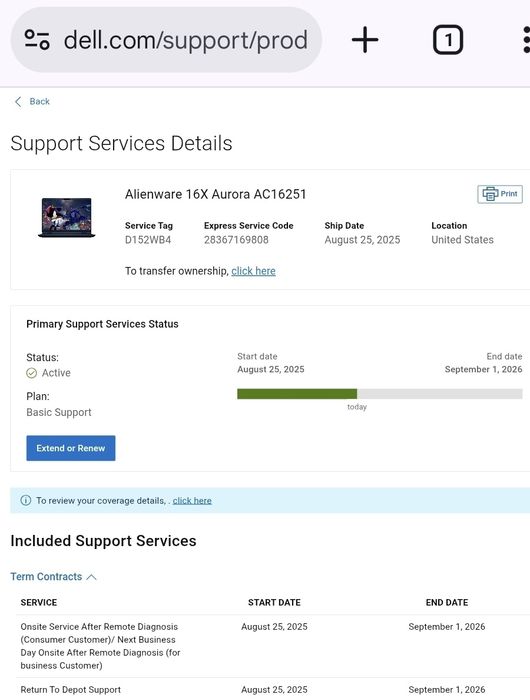Open a new tab with plus icon
The height and width of the screenshot is (700, 530).
[x=365, y=40]
